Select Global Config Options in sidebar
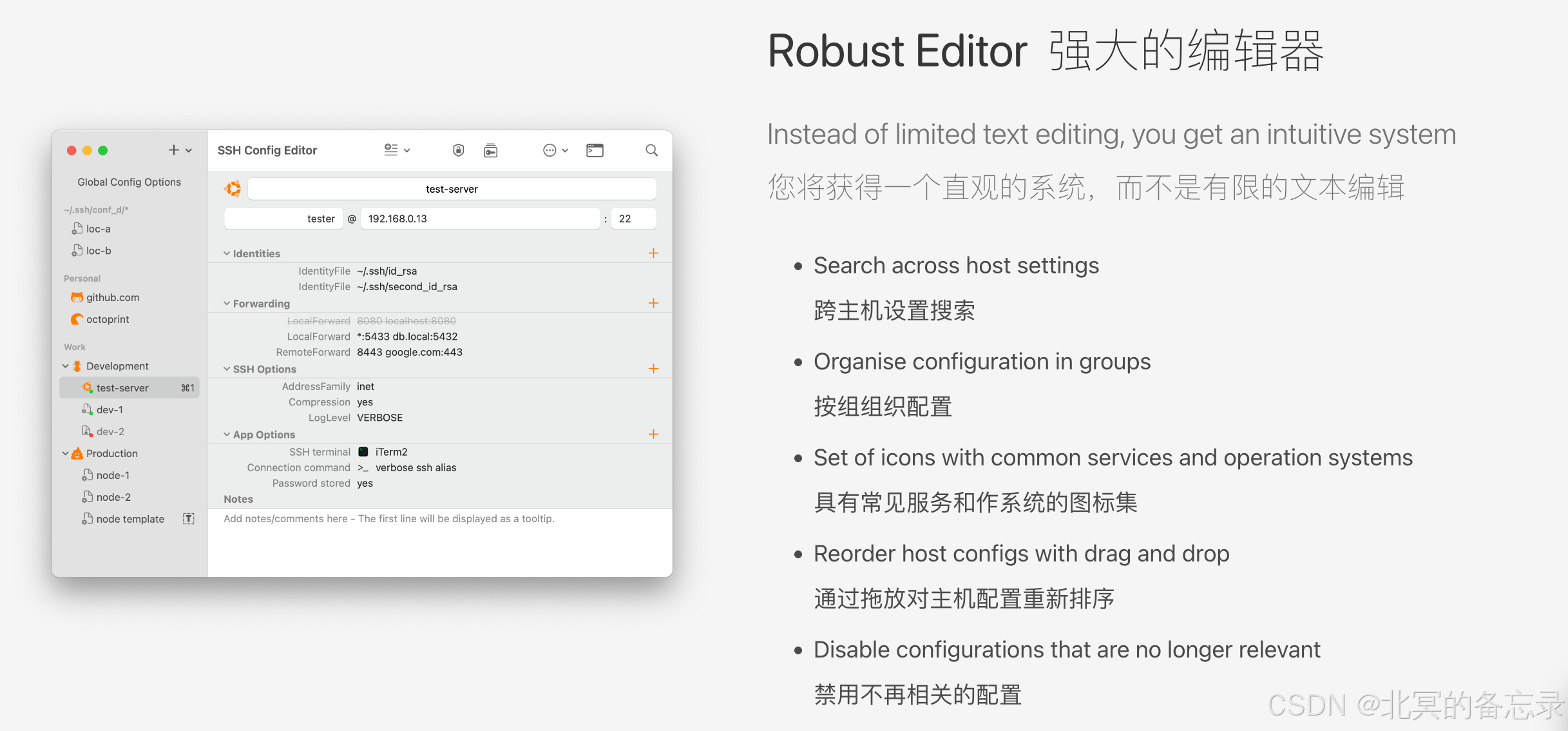The height and width of the screenshot is (731, 1568). click(x=129, y=182)
